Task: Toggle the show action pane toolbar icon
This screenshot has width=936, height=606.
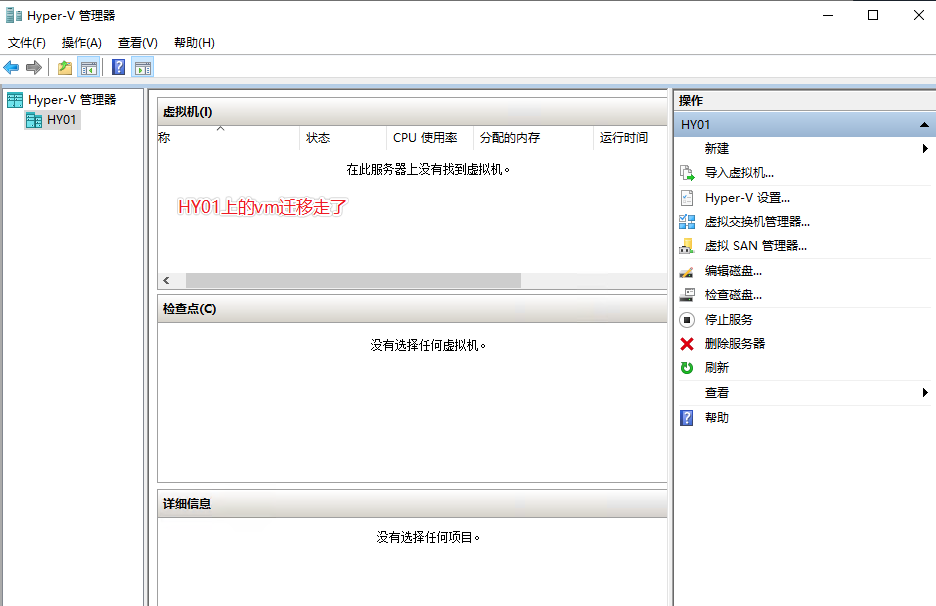Action: (142, 66)
